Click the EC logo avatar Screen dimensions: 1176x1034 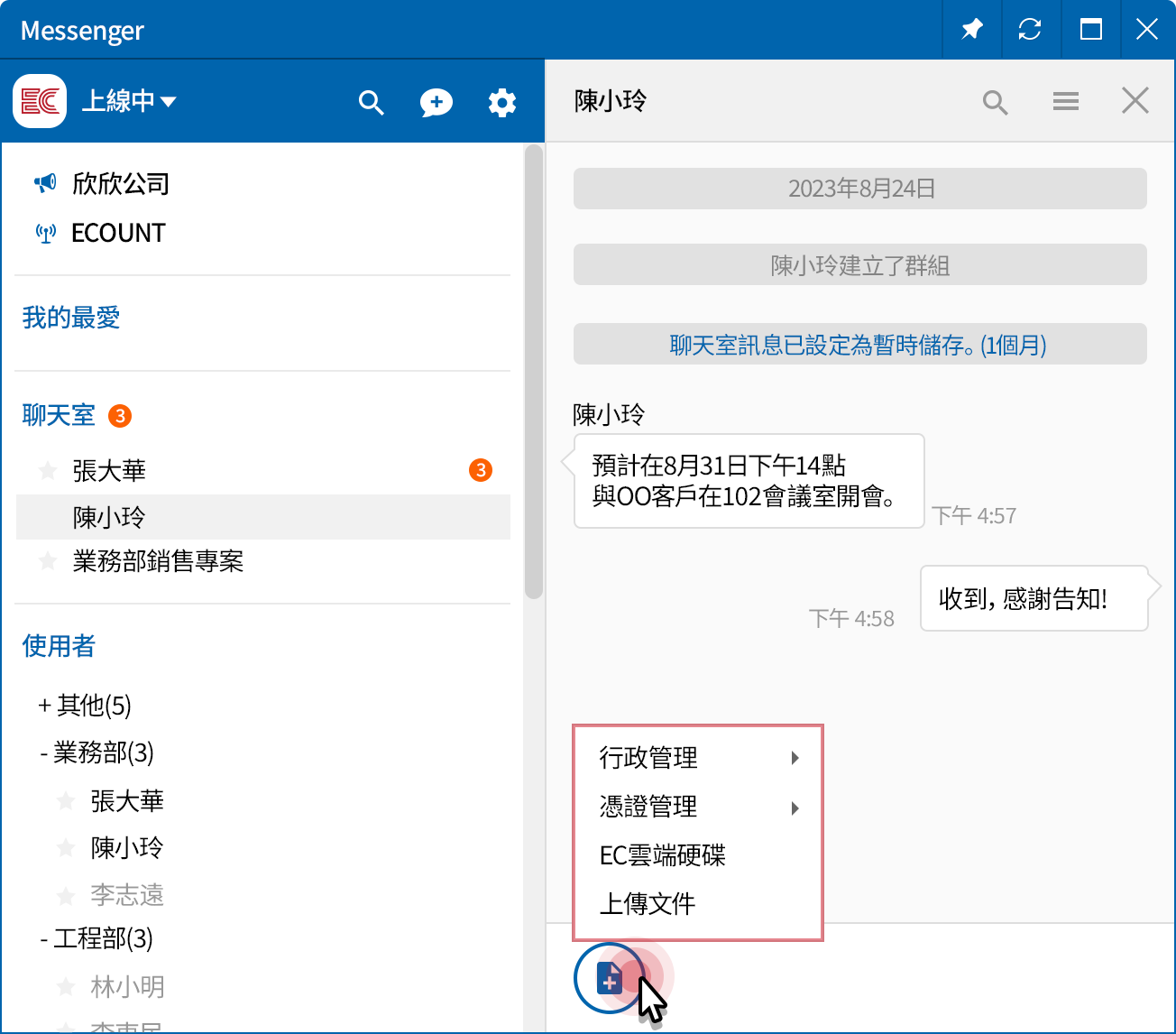coord(39,100)
